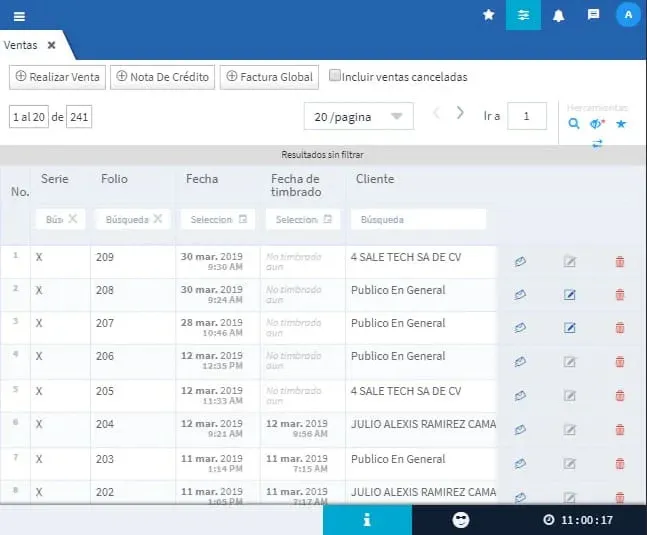Focus the Ir a page number field

click(527, 116)
